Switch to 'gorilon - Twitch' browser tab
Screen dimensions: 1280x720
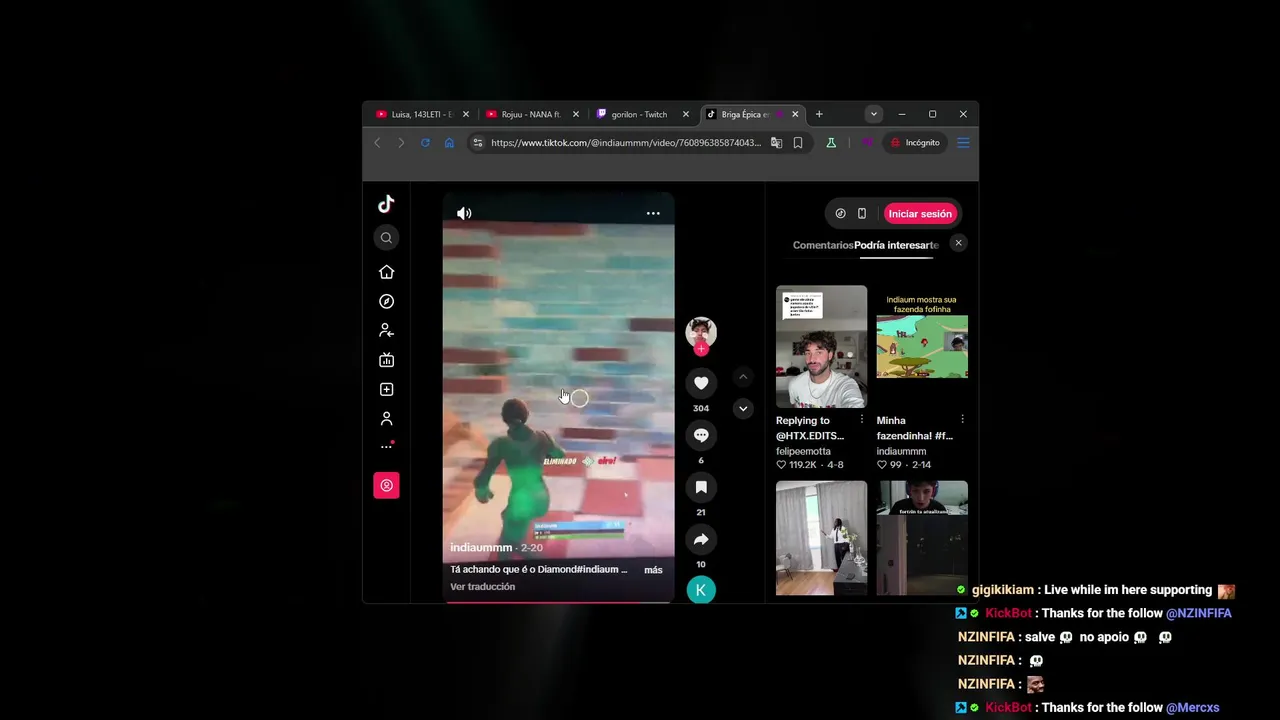(643, 114)
